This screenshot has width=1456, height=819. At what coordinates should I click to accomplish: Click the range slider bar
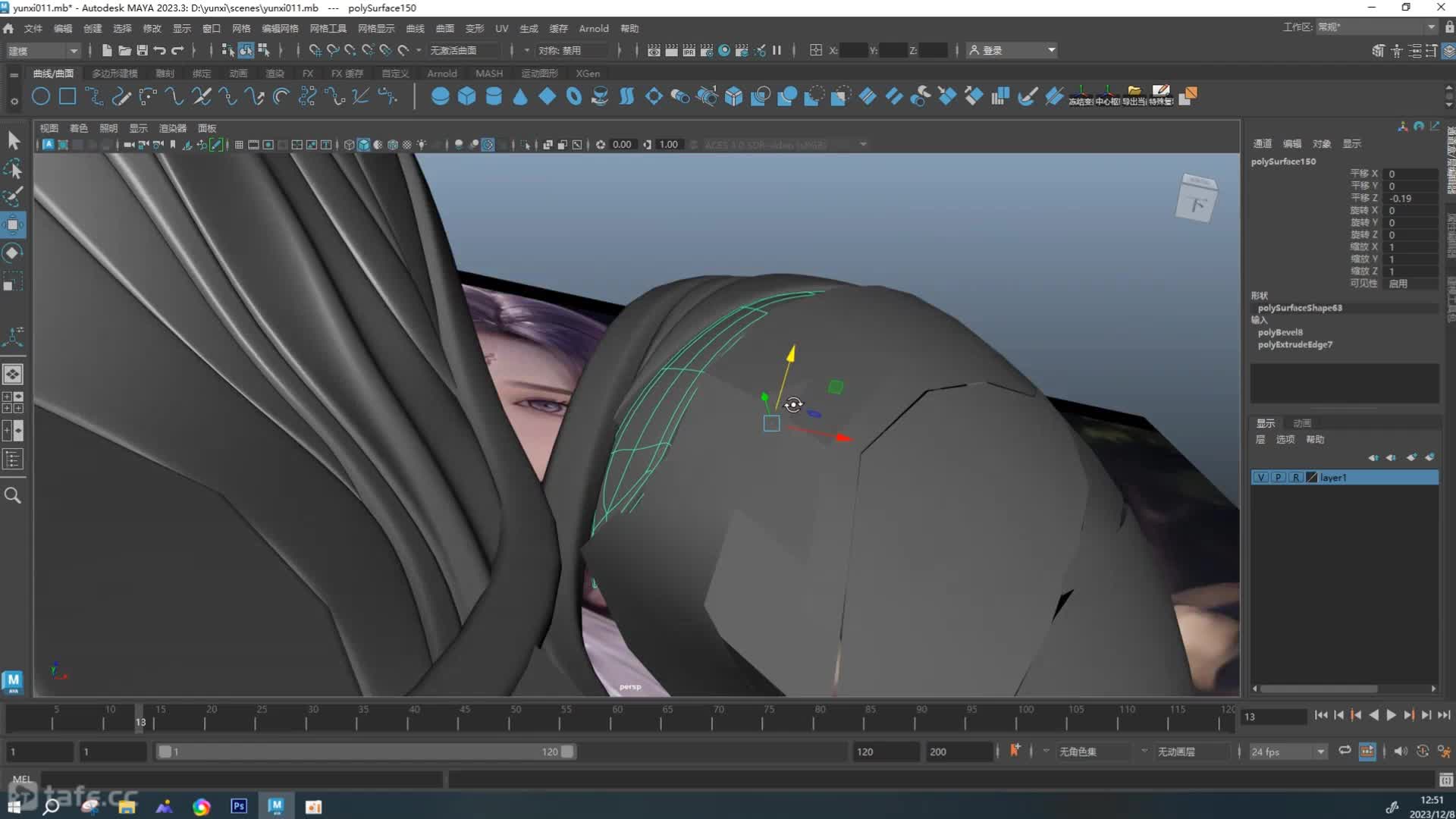point(366,752)
